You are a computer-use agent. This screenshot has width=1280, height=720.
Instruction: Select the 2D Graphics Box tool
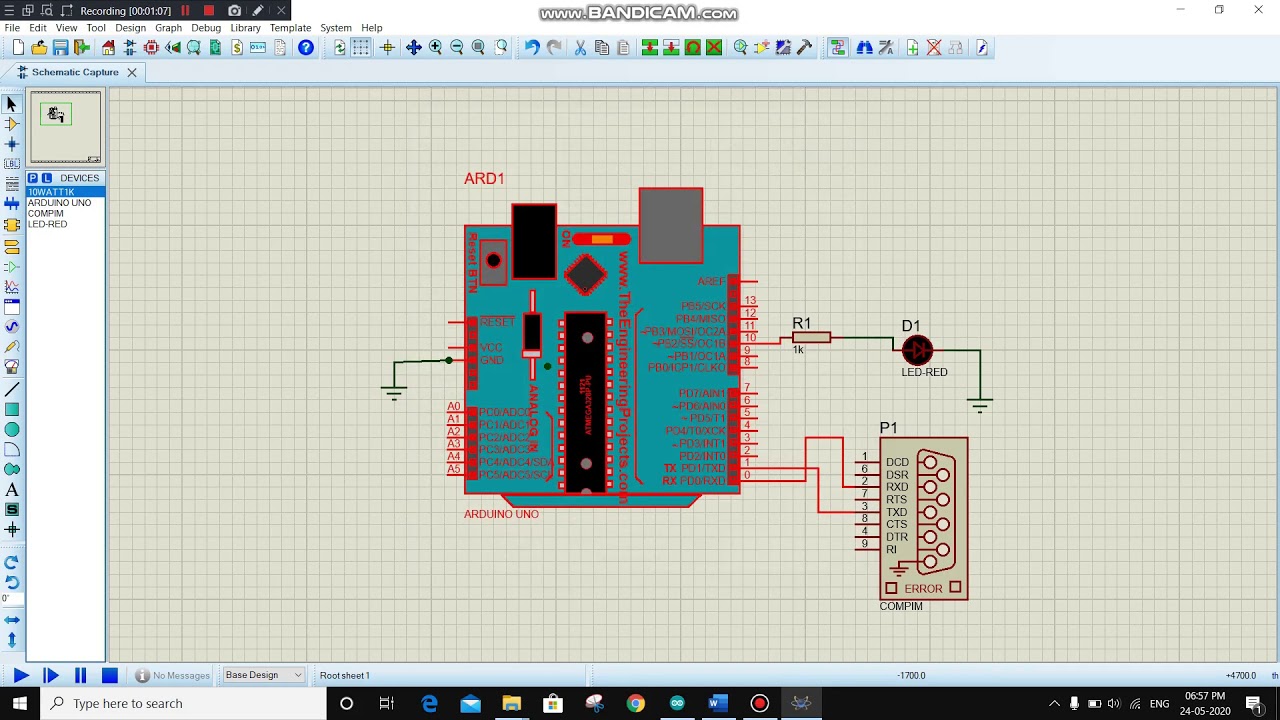[12, 409]
